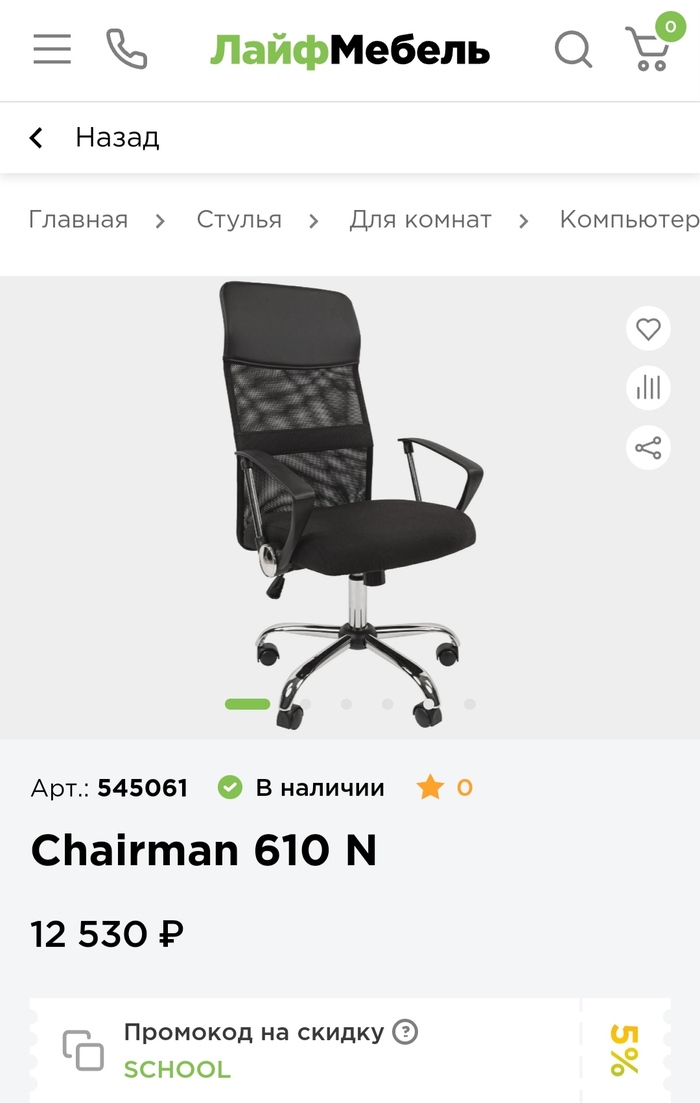This screenshot has height=1103, width=700.
Task: Open the Chairman chair product image
Action: coord(350,503)
